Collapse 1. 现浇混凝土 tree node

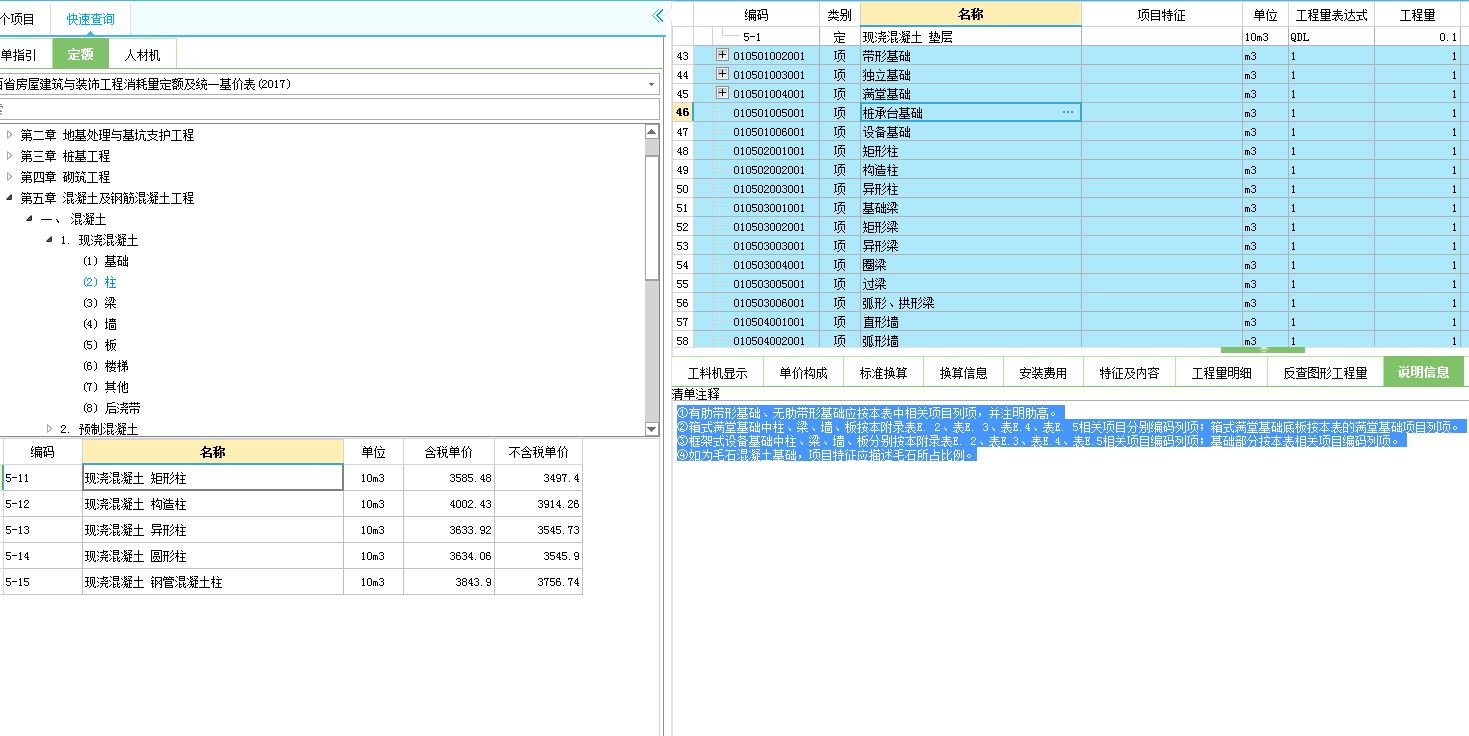[x=49, y=240]
